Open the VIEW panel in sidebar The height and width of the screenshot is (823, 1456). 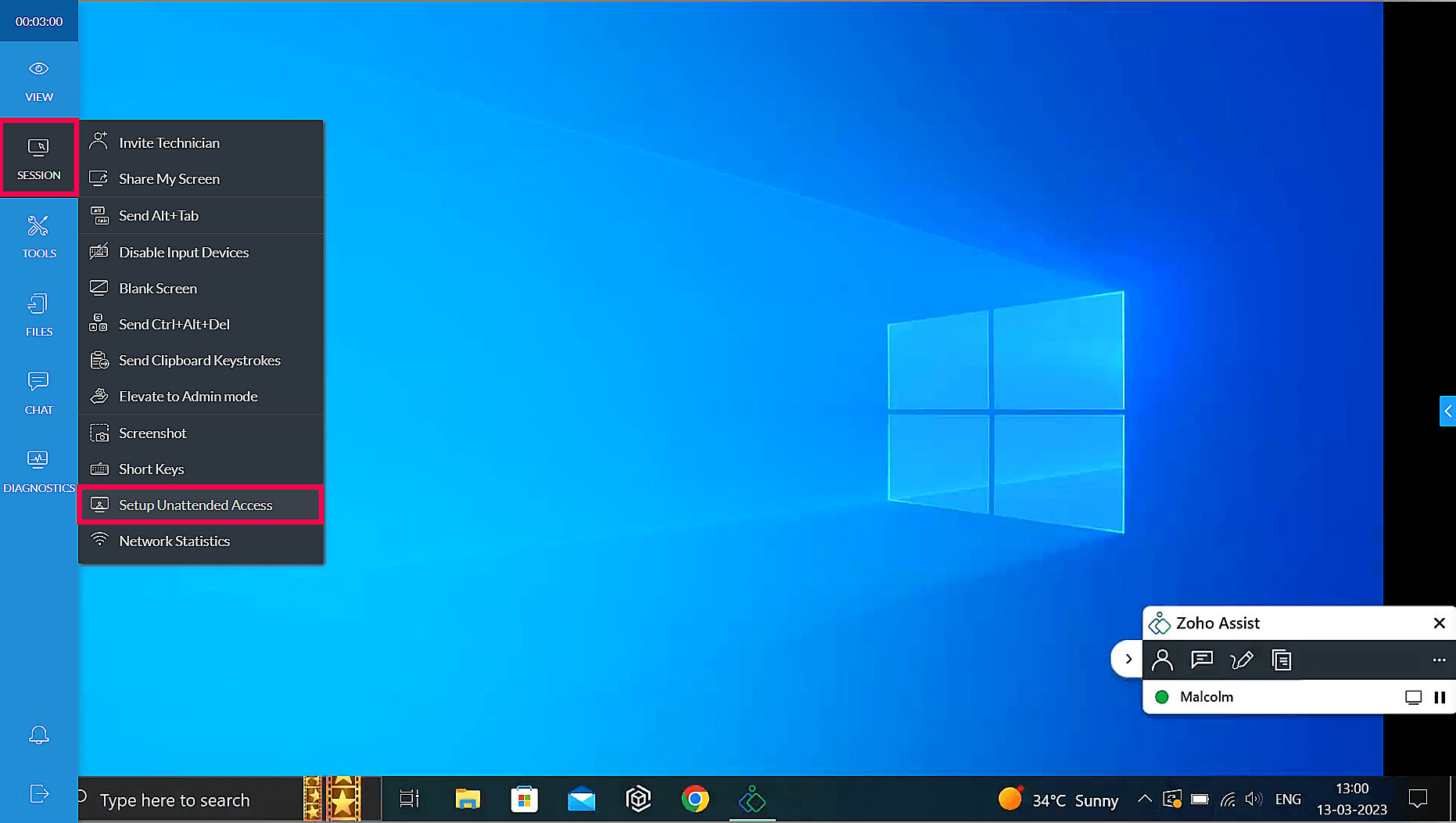point(38,81)
